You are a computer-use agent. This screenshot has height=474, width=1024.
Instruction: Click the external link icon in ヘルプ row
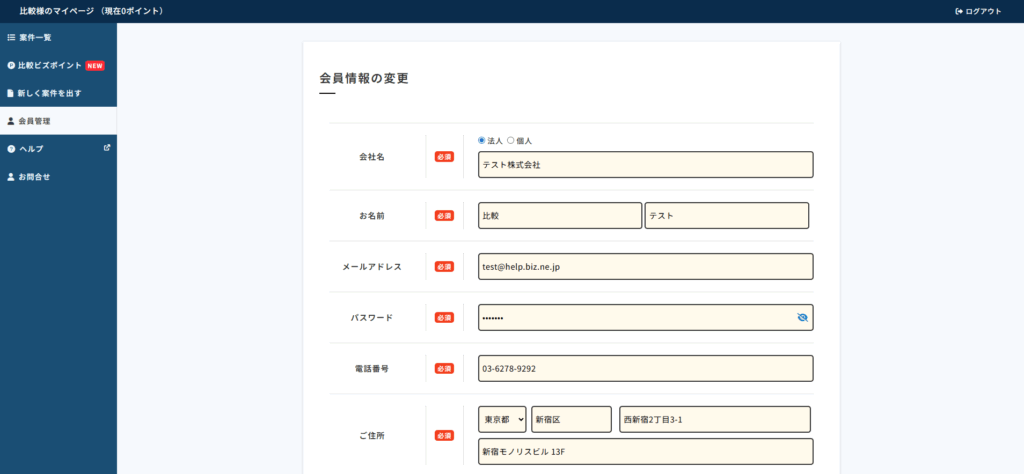coord(107,148)
